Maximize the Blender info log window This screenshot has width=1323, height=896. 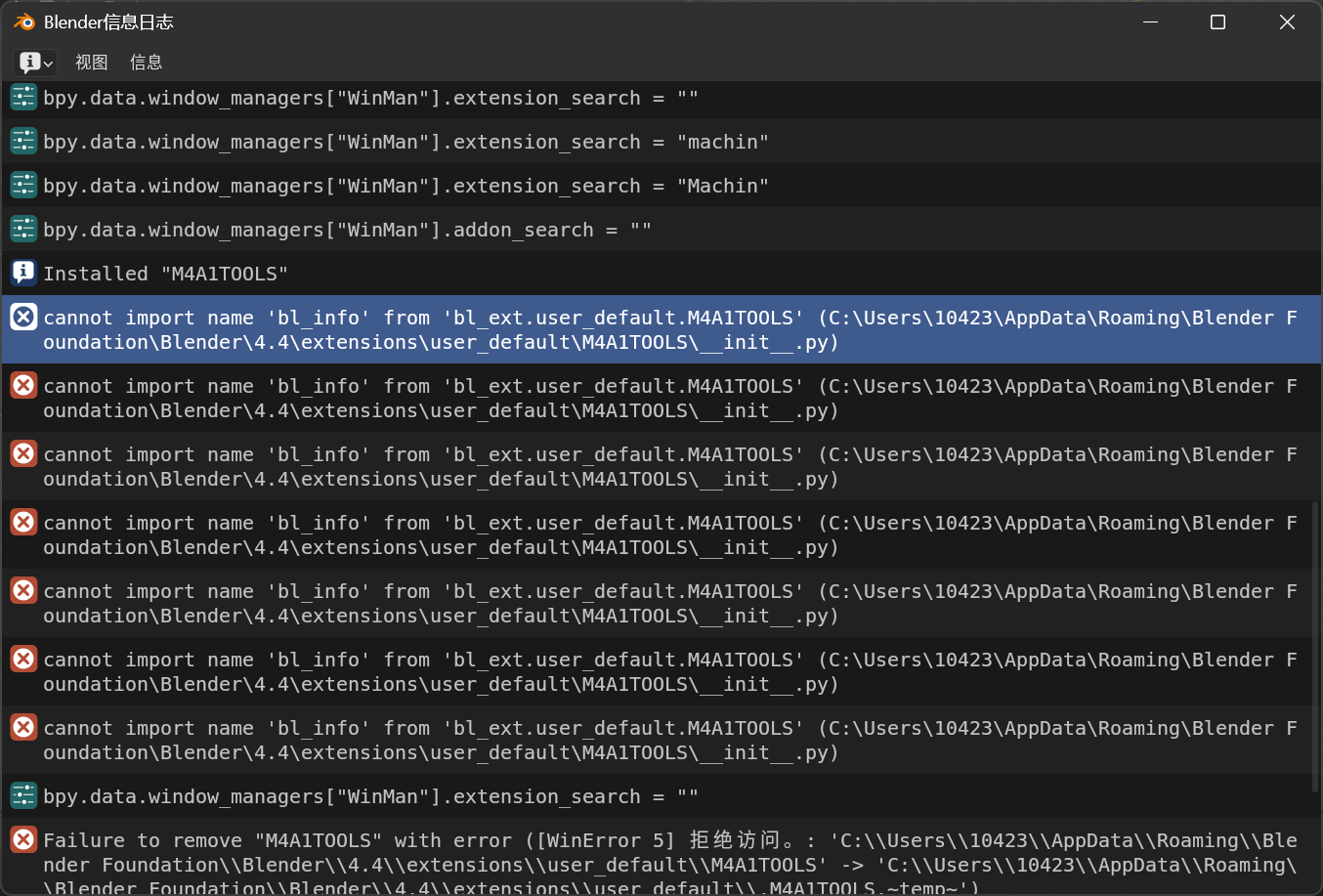[x=1217, y=21]
